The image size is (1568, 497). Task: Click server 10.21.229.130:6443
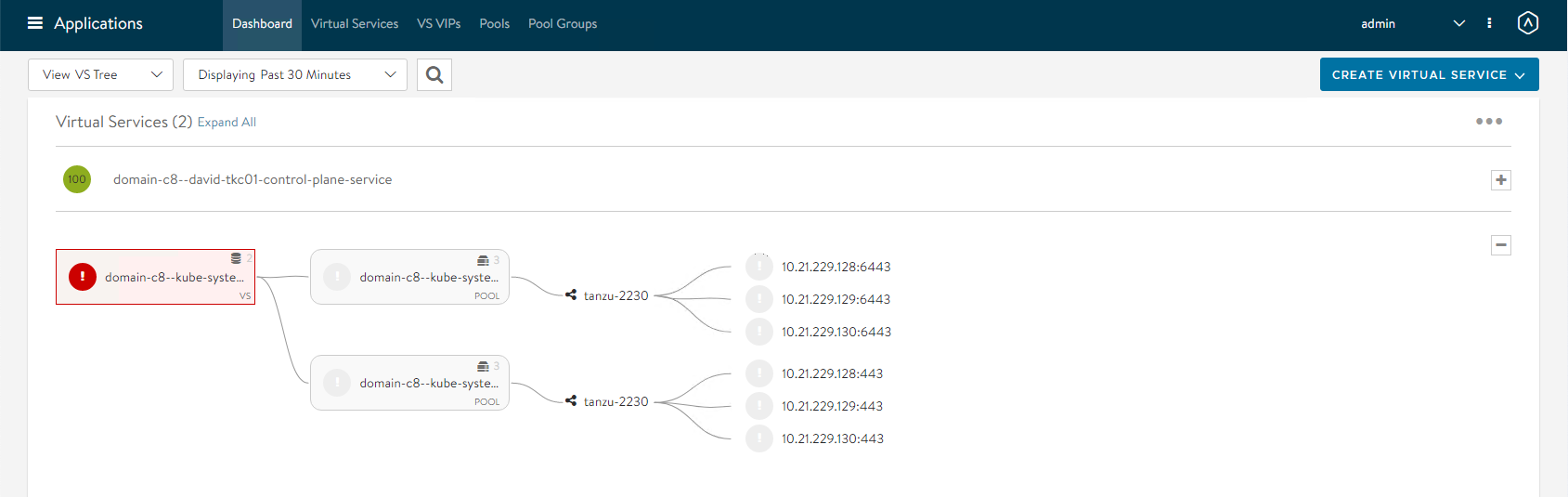pyautogui.click(x=836, y=332)
